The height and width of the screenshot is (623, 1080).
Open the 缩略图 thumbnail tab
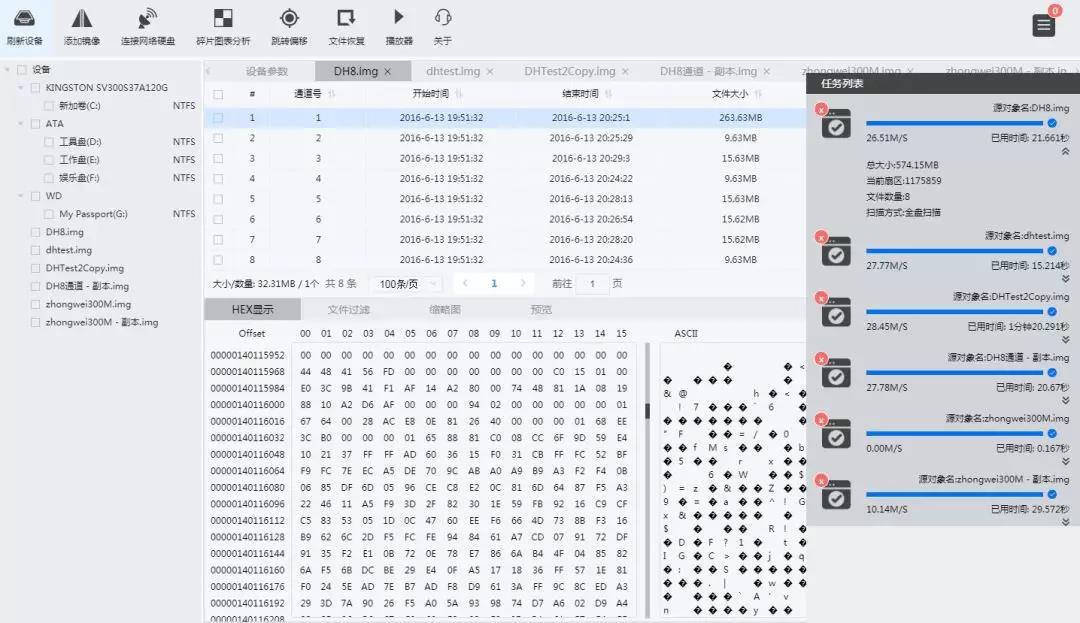tap(445, 310)
